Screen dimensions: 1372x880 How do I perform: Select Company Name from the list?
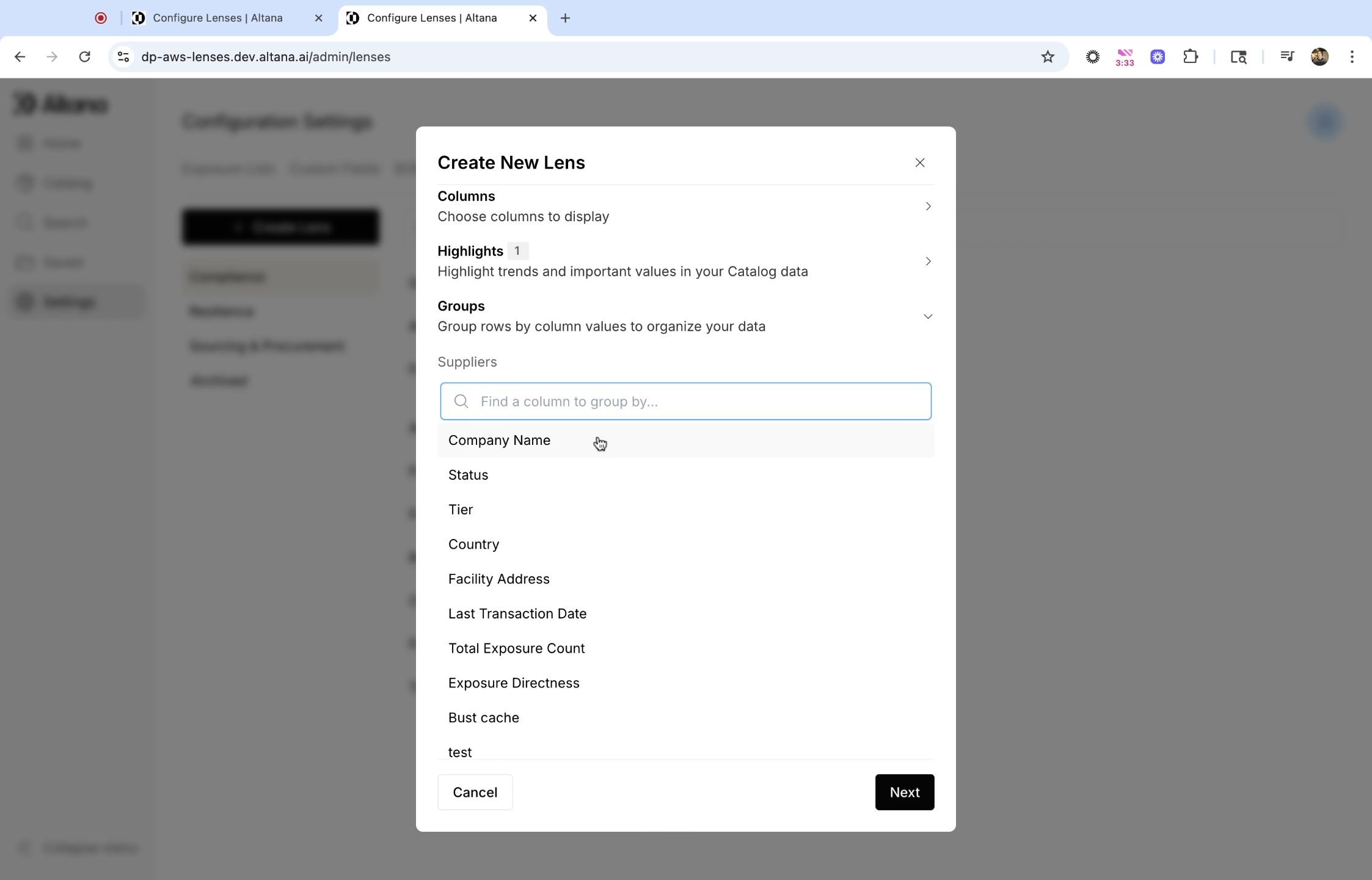(499, 441)
